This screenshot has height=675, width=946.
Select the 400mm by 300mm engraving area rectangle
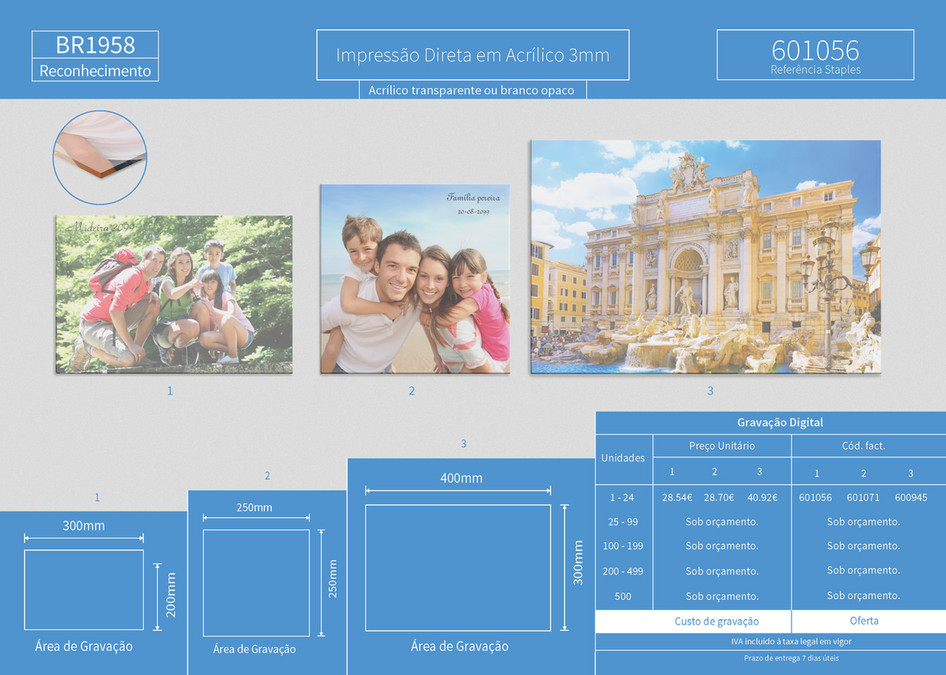(458, 567)
